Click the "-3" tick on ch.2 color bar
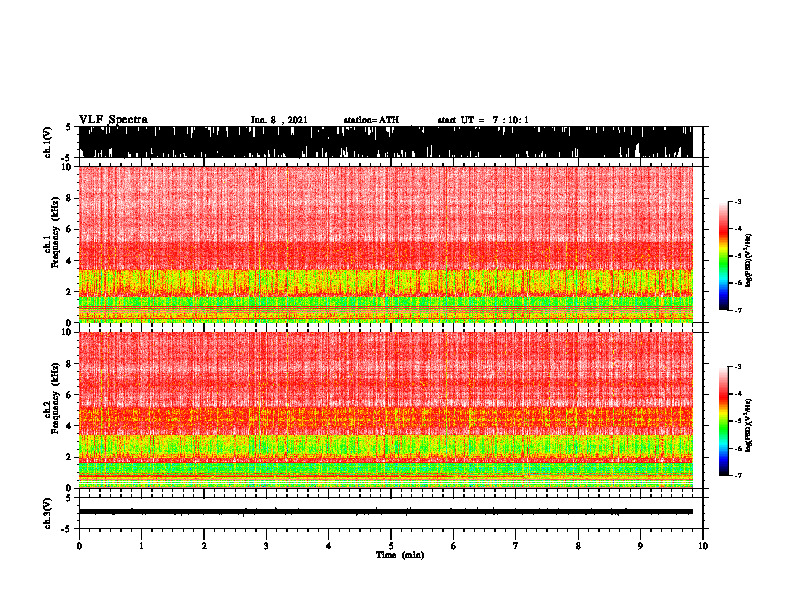 coord(737,367)
